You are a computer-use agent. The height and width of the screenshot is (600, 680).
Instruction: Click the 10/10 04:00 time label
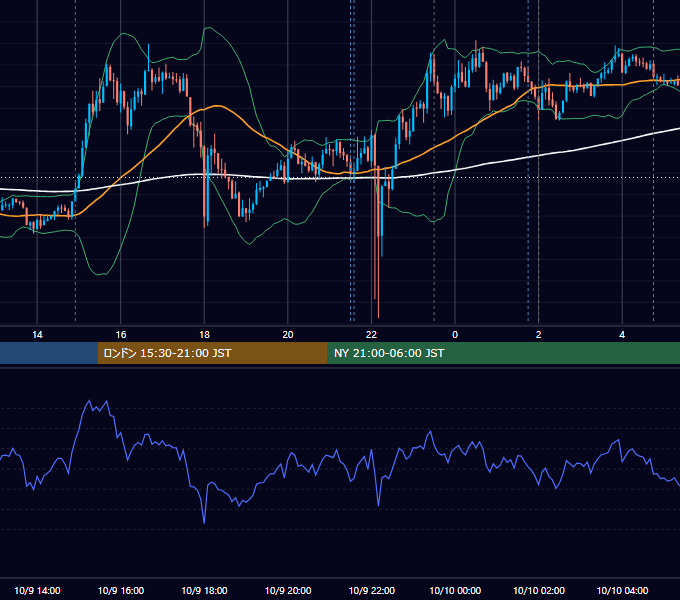tap(622, 590)
